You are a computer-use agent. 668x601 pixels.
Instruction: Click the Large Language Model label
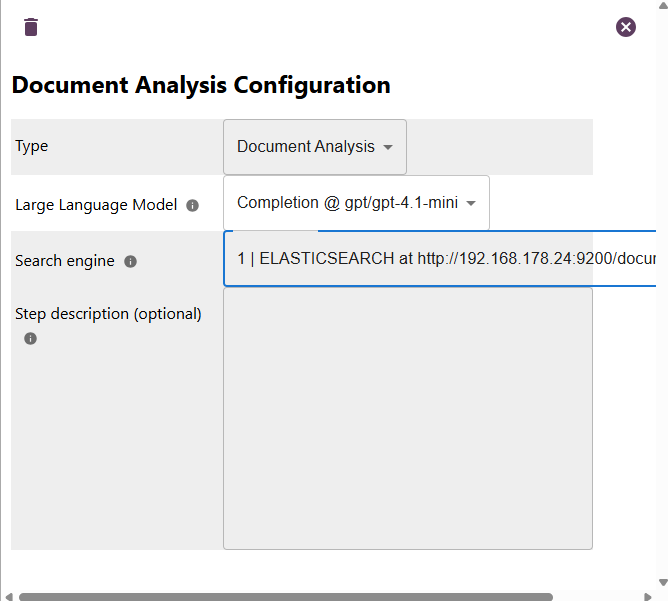click(96, 205)
